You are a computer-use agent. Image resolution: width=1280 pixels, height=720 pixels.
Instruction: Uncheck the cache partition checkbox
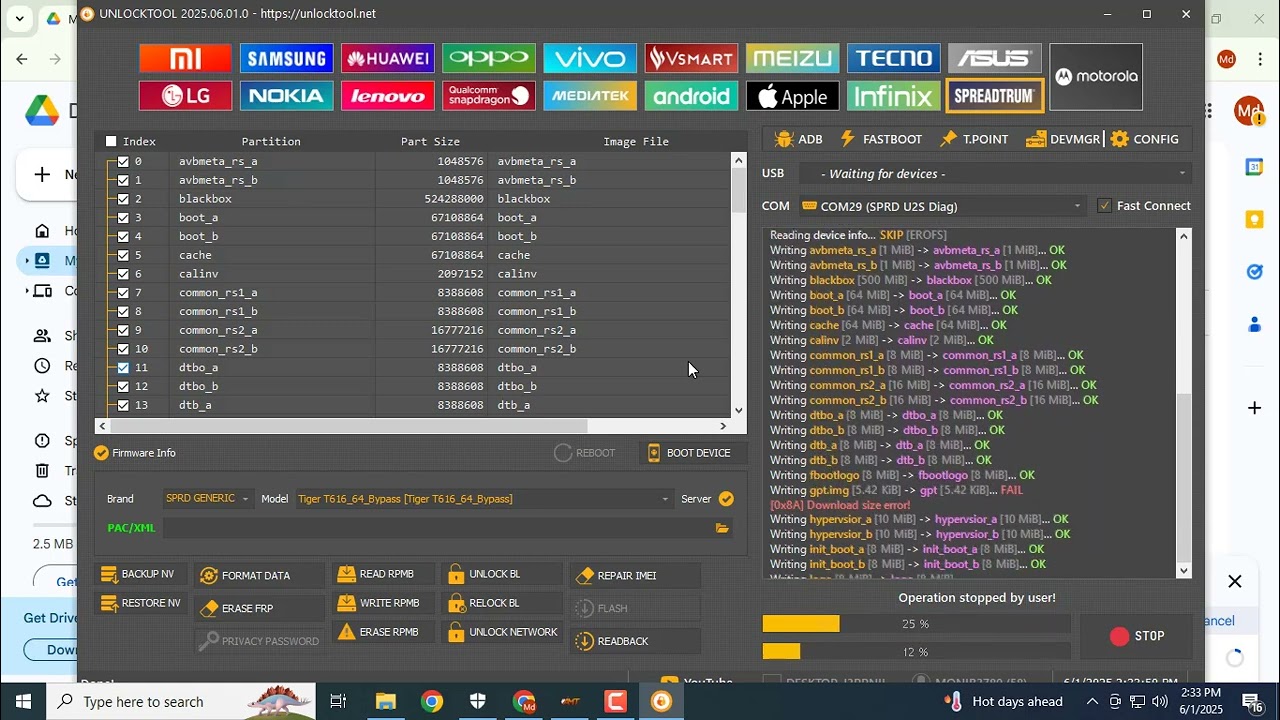(123, 255)
